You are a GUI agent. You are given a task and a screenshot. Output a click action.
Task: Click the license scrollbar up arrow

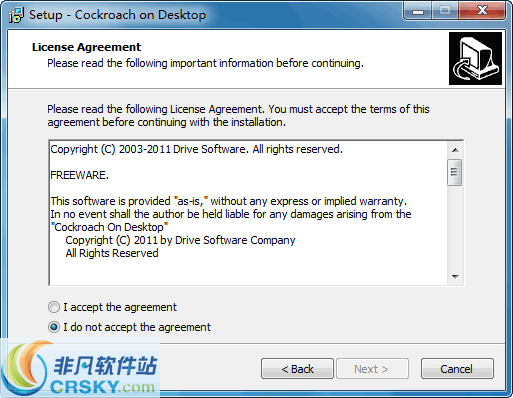(455, 150)
